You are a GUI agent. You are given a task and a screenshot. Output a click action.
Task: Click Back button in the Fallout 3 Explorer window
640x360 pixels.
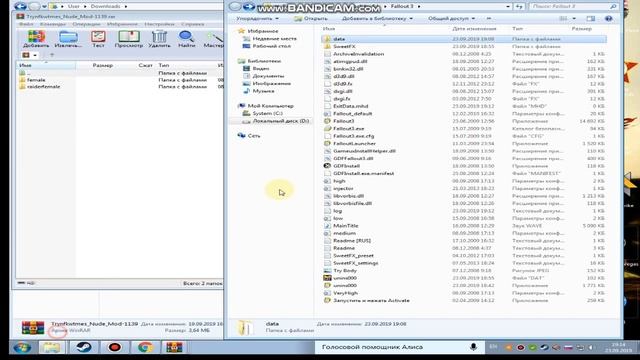point(235,7)
